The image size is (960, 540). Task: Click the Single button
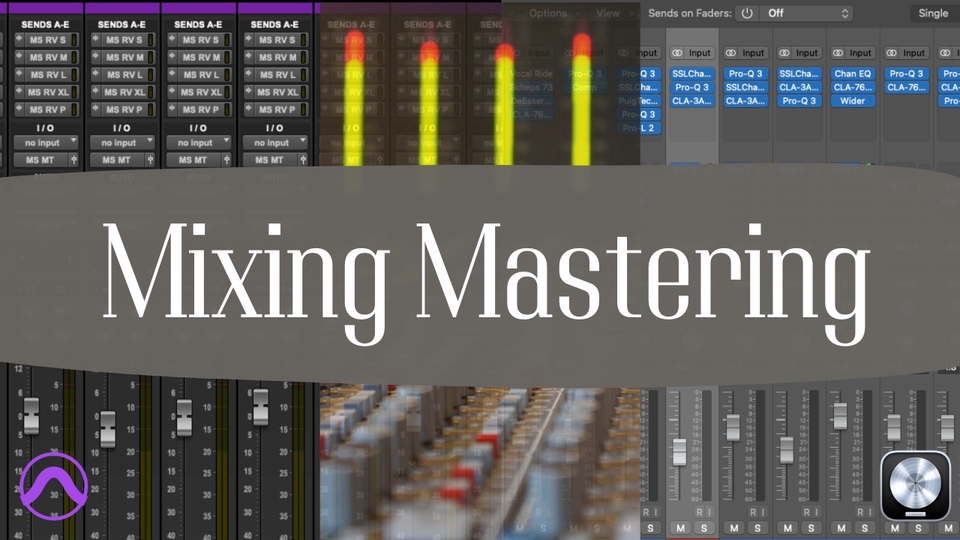932,14
